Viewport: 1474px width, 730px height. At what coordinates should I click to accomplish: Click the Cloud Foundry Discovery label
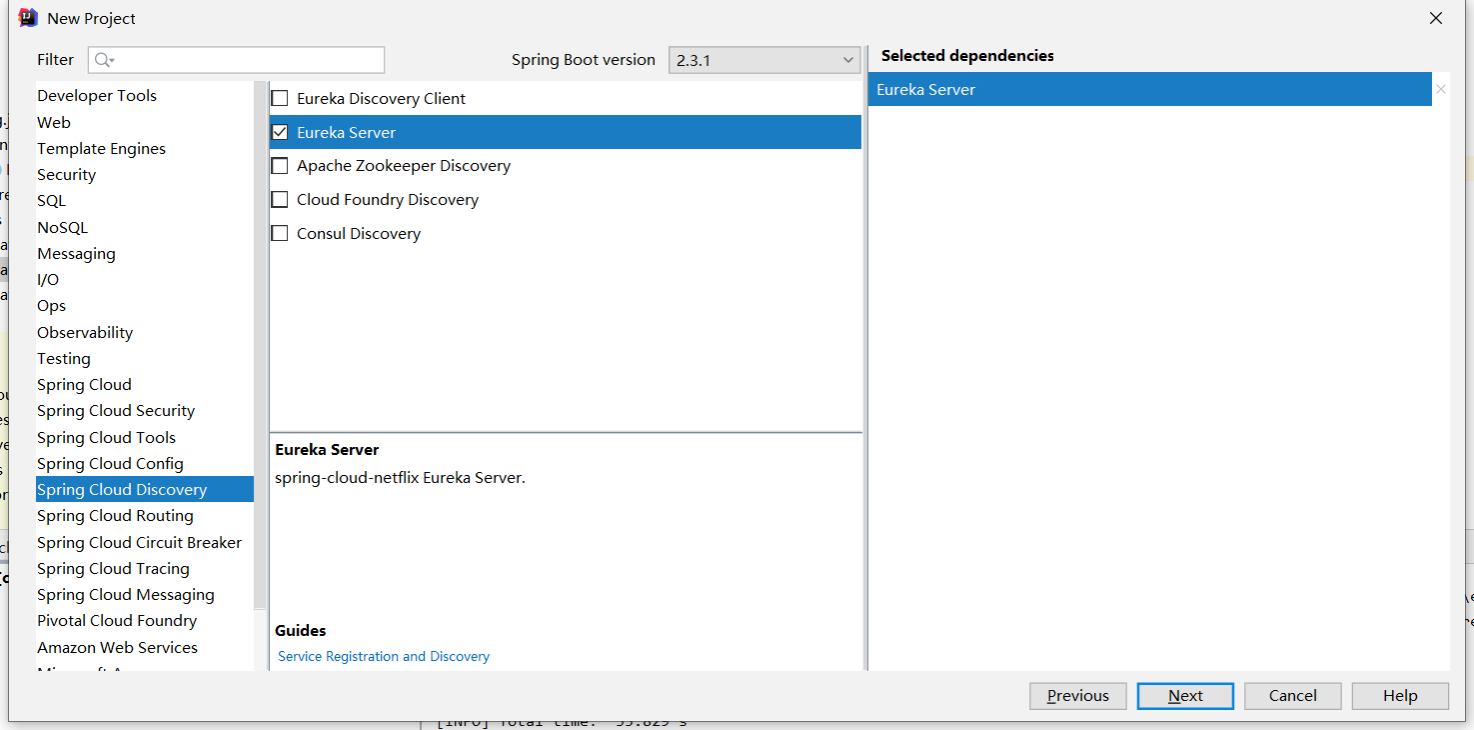point(388,200)
